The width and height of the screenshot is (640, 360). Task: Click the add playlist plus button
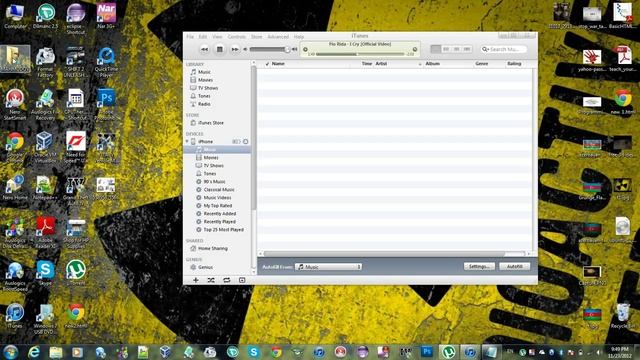pyautogui.click(x=196, y=280)
